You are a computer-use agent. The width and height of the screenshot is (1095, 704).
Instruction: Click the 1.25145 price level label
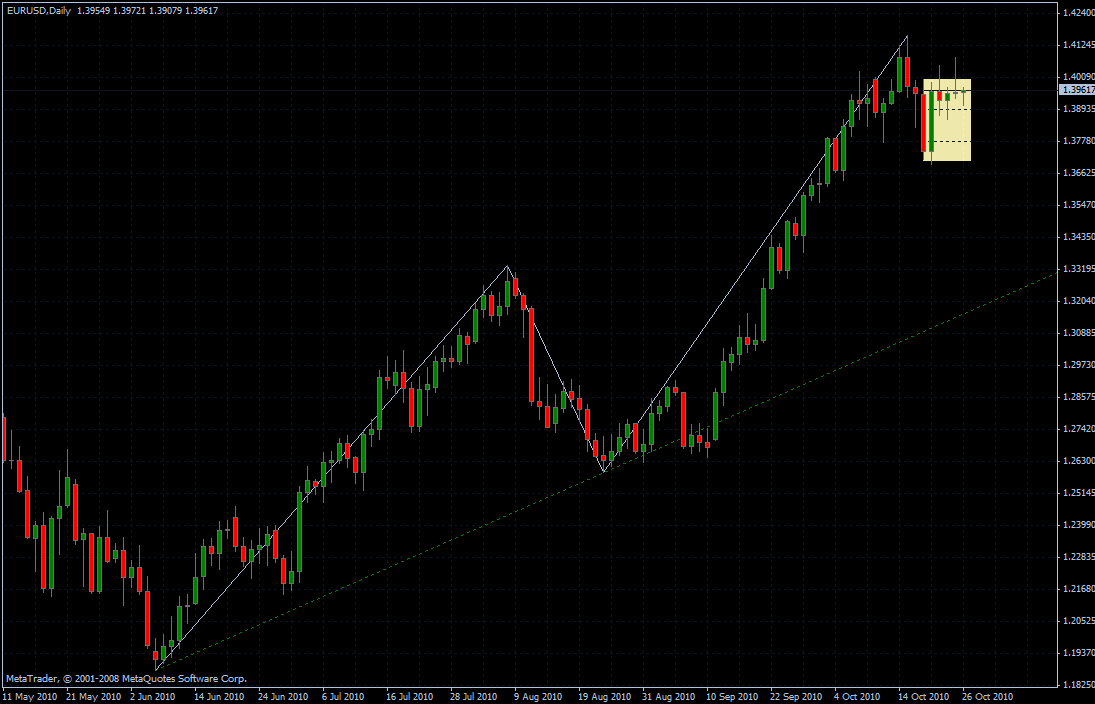click(x=1078, y=493)
